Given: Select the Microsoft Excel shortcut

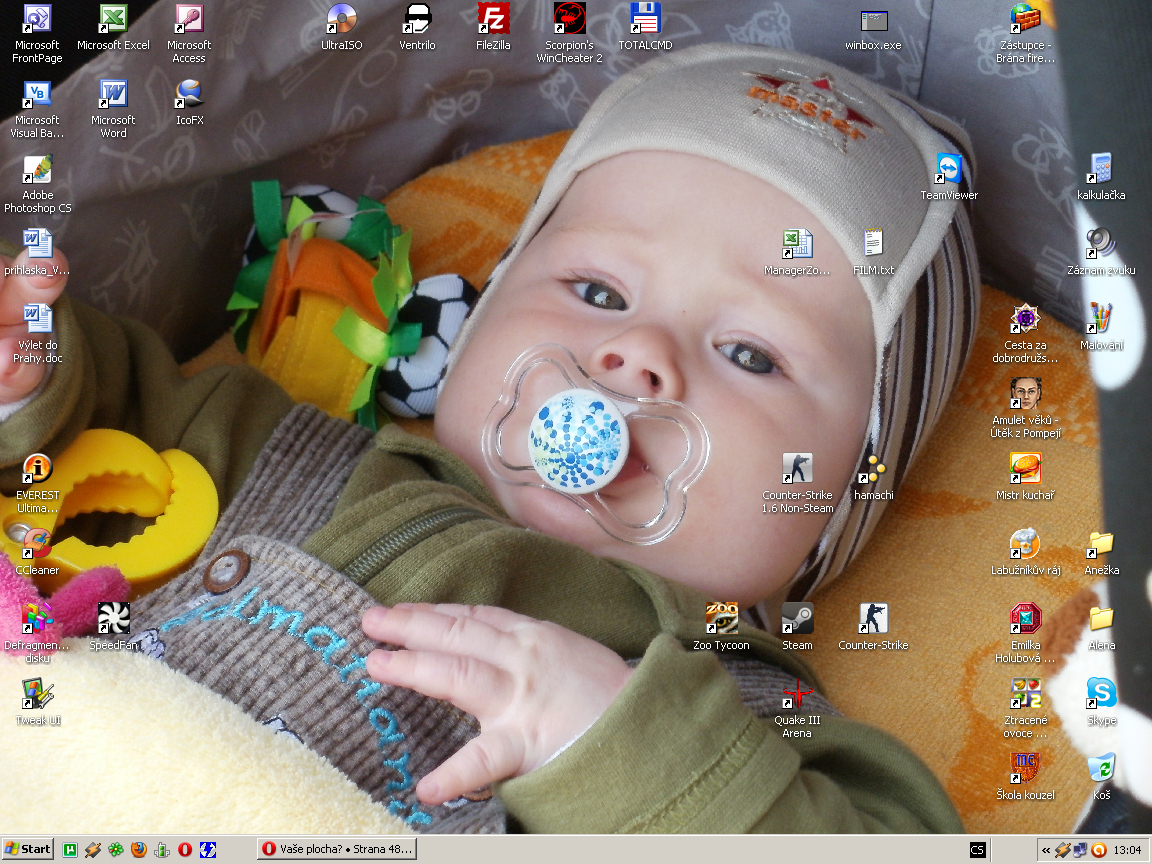Looking at the screenshot, I should click(x=113, y=19).
